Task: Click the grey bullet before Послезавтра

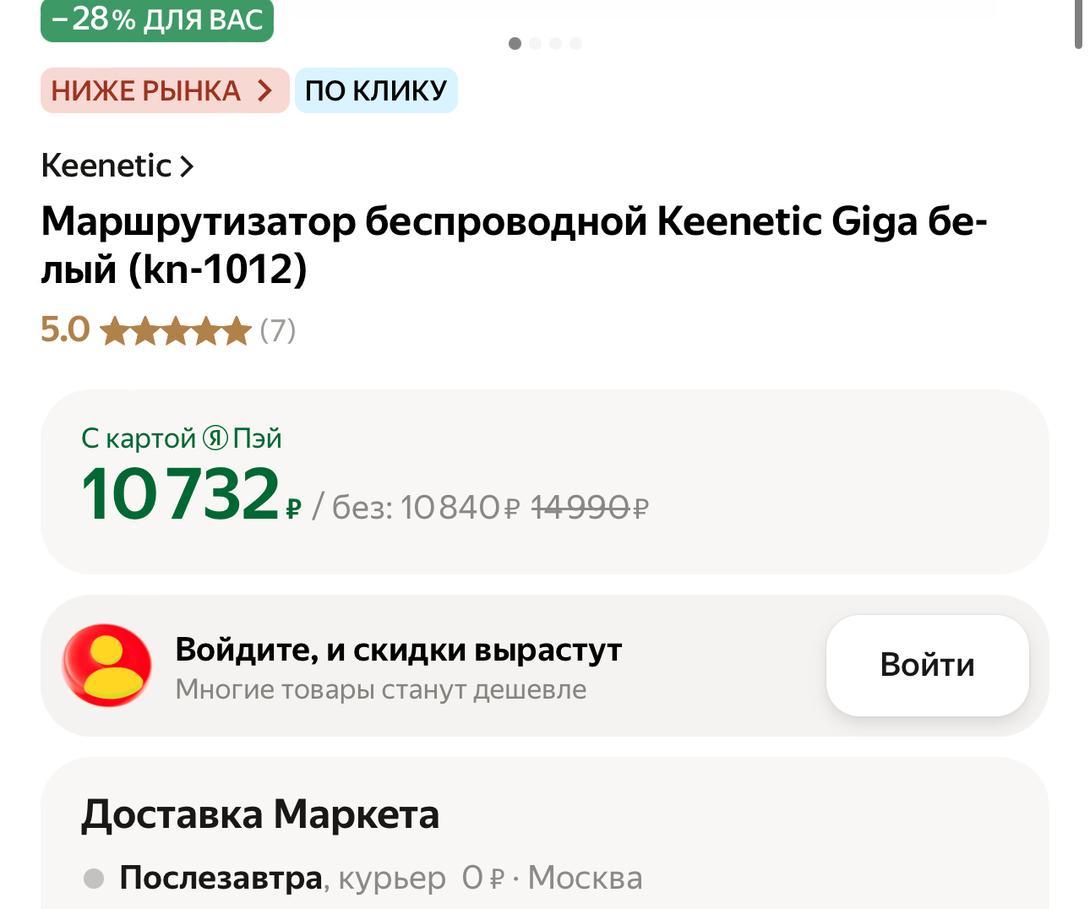Action: coord(94,879)
